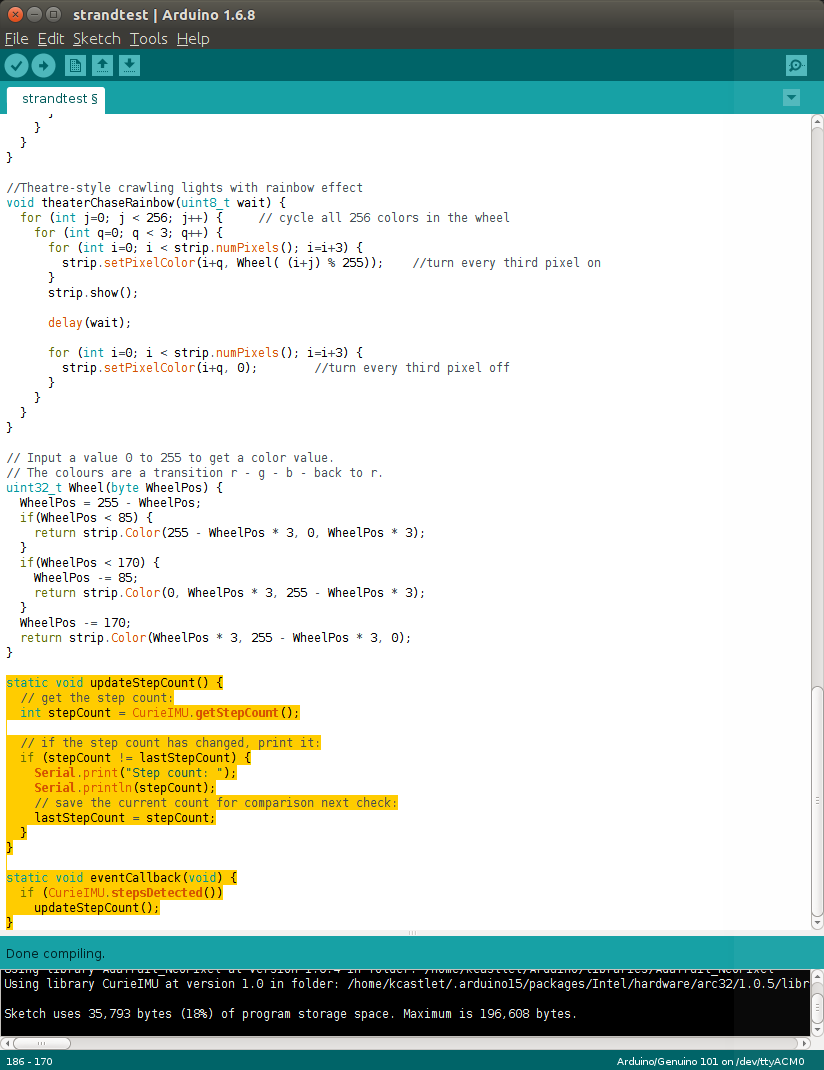Open the Serial Monitor magnifier icon
Viewport: 824px width, 1070px height.
(x=795, y=64)
